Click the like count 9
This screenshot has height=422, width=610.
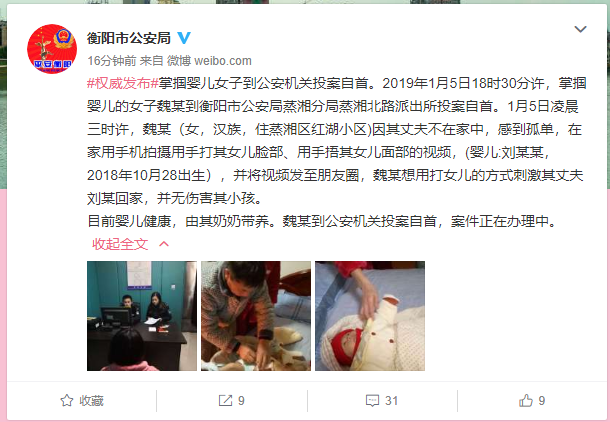542,401
